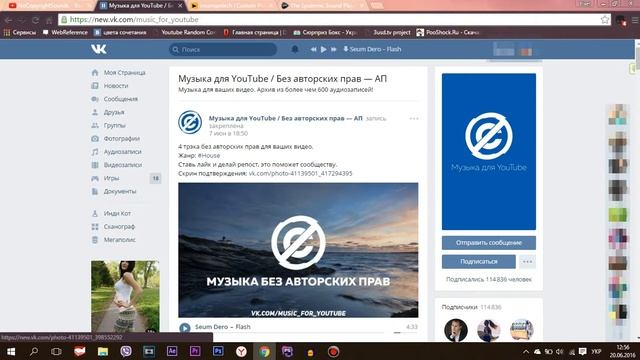Open File Explorer from taskbar
Viewport: 640px width, 360px height.
pyautogui.click(x=102, y=351)
